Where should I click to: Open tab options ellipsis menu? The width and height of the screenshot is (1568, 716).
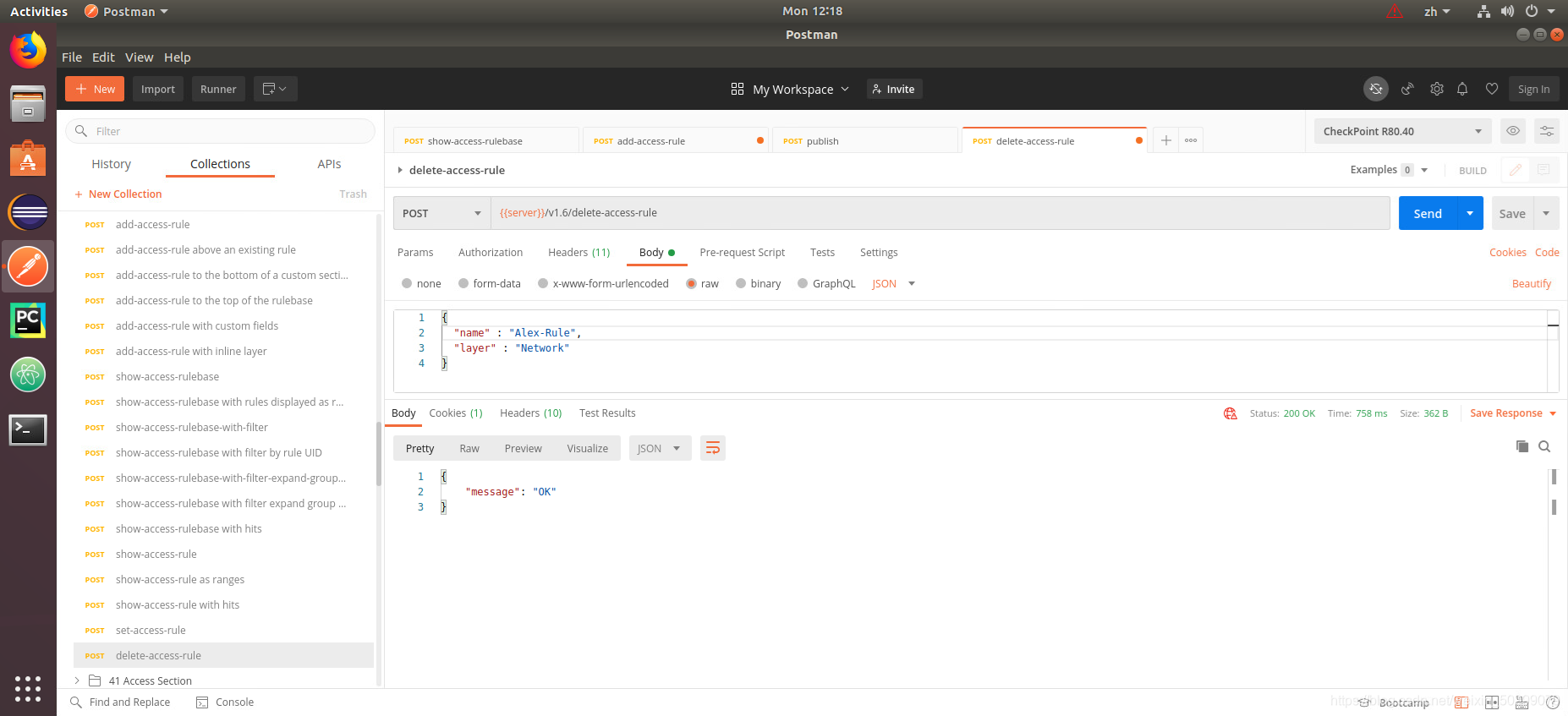[1191, 140]
